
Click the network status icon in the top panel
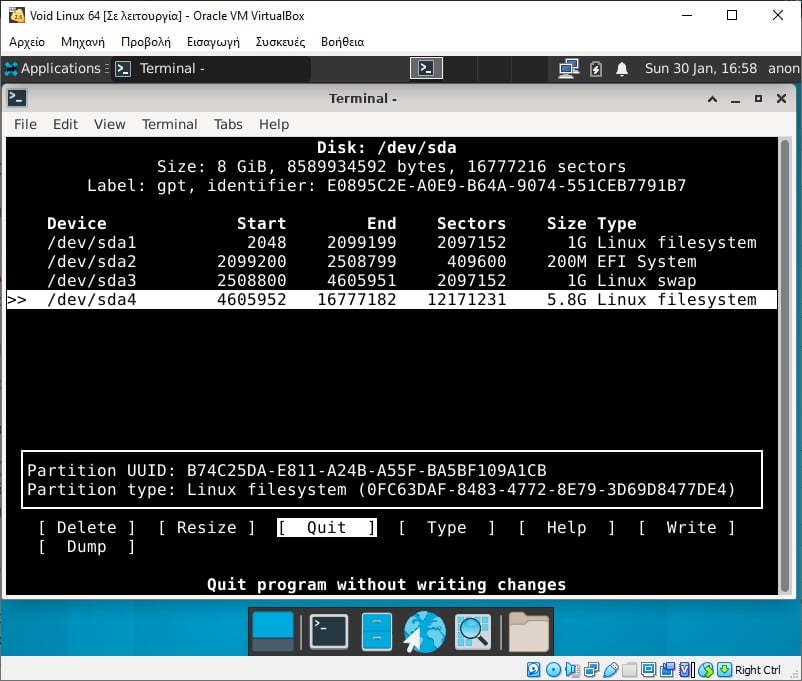click(571, 69)
